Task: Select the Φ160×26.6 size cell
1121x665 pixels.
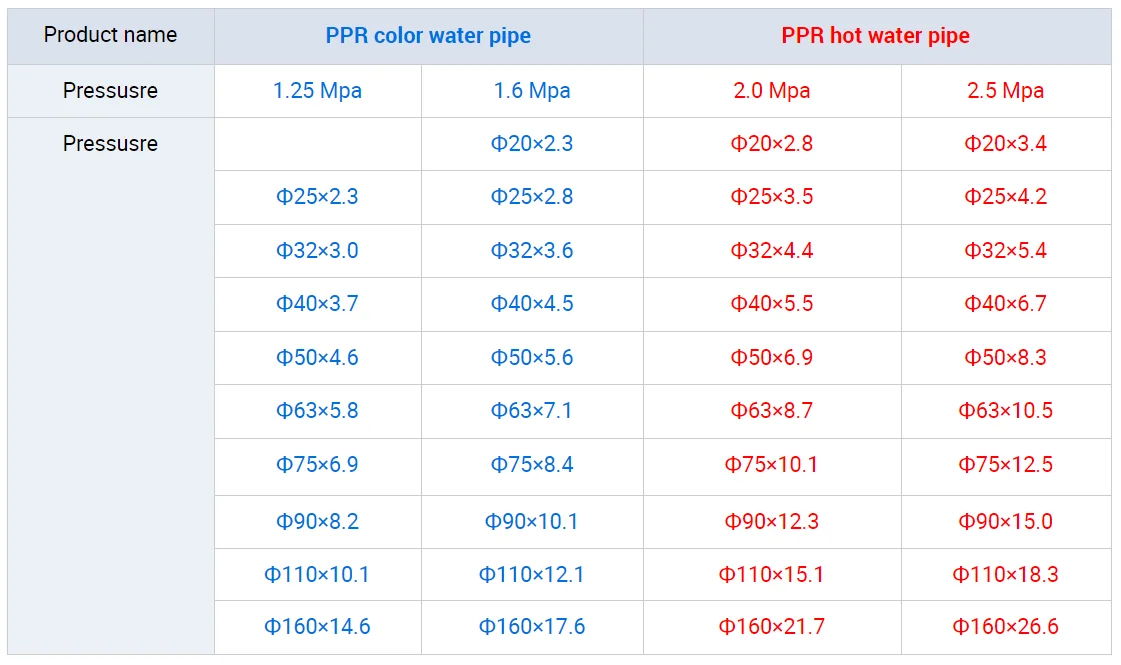Action: (x=1005, y=627)
